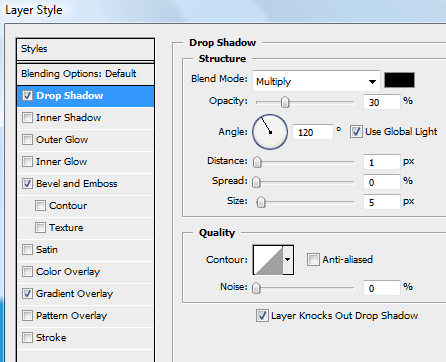
Task: Uncheck the Gradient Overlay checkbox
Action: 27,294
